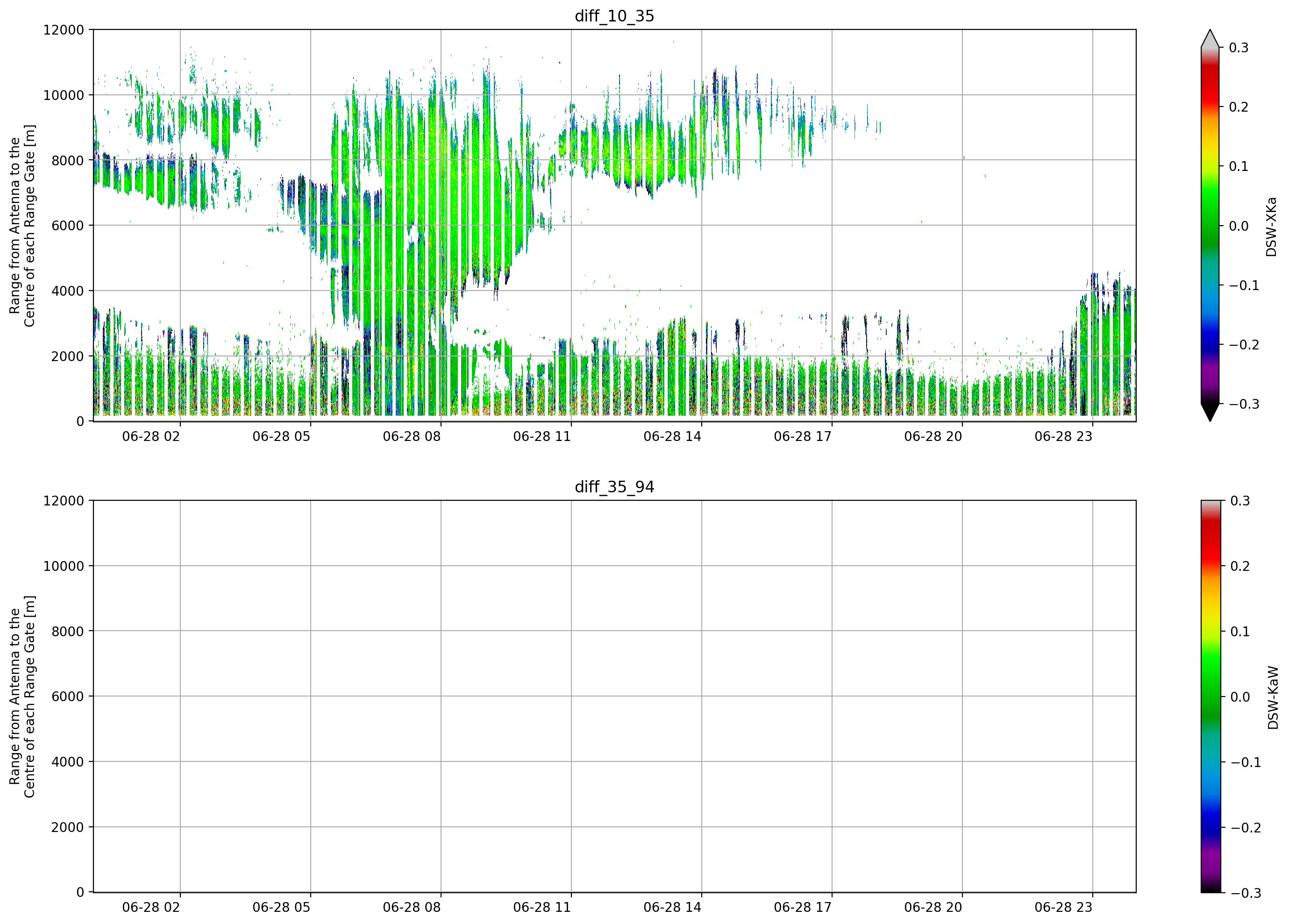Click the 12000 y-tick of diff_10_35 plot
Image resolution: width=1289 pixels, height=924 pixels.
point(64,30)
